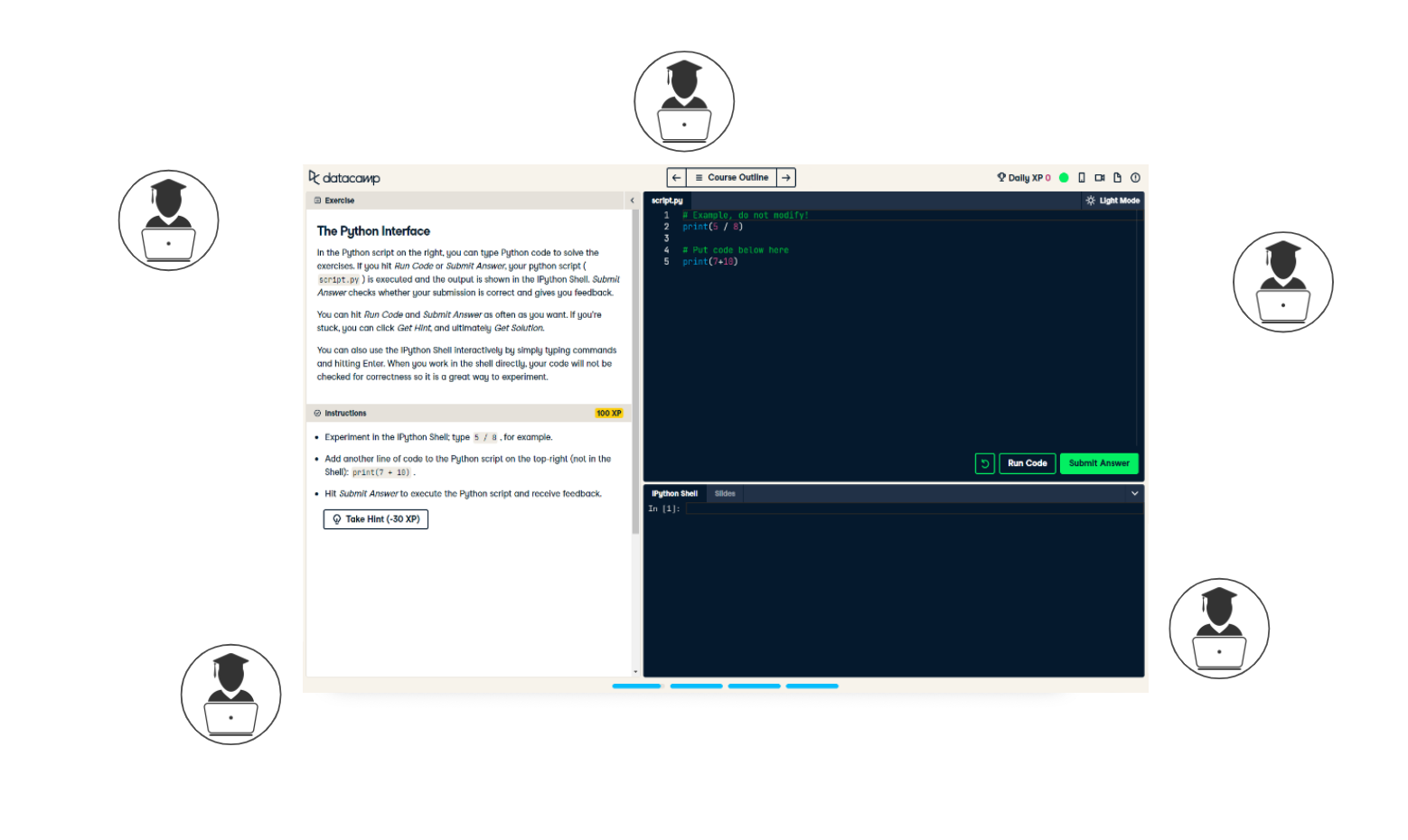Click the video camera icon

click(1099, 177)
